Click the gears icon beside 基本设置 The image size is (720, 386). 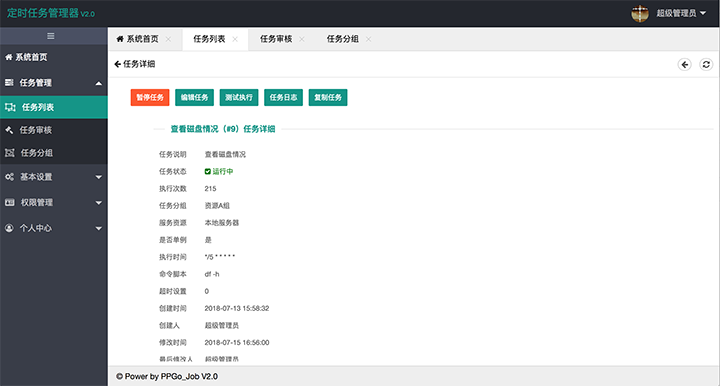point(10,177)
